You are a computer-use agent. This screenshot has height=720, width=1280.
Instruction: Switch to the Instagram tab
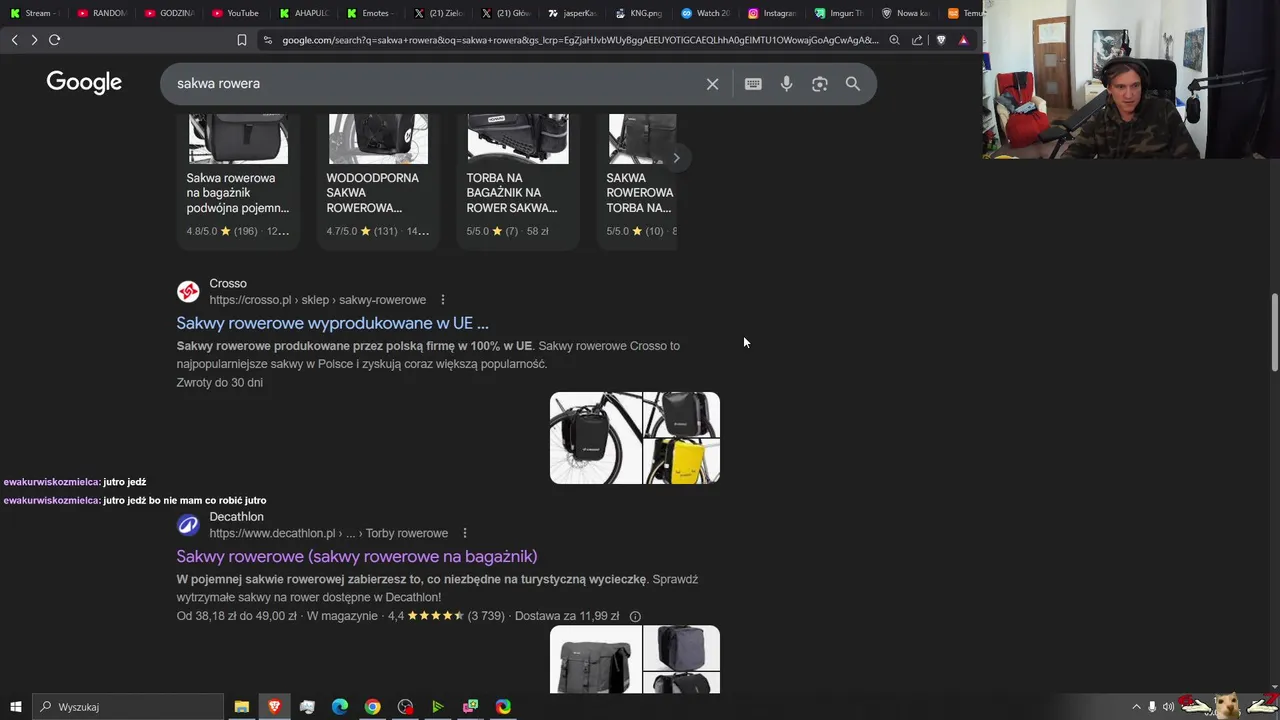(773, 13)
